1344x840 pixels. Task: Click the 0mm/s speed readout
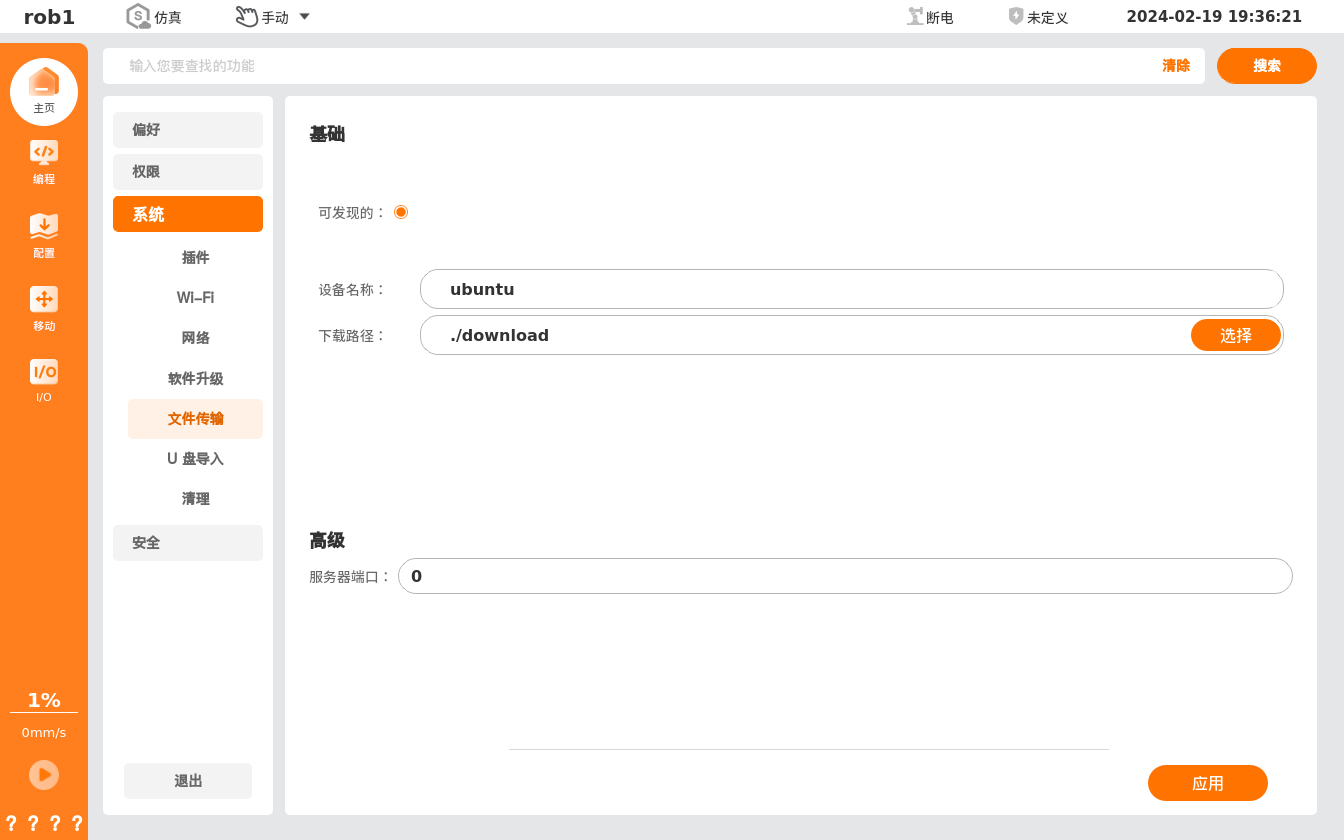(44, 732)
